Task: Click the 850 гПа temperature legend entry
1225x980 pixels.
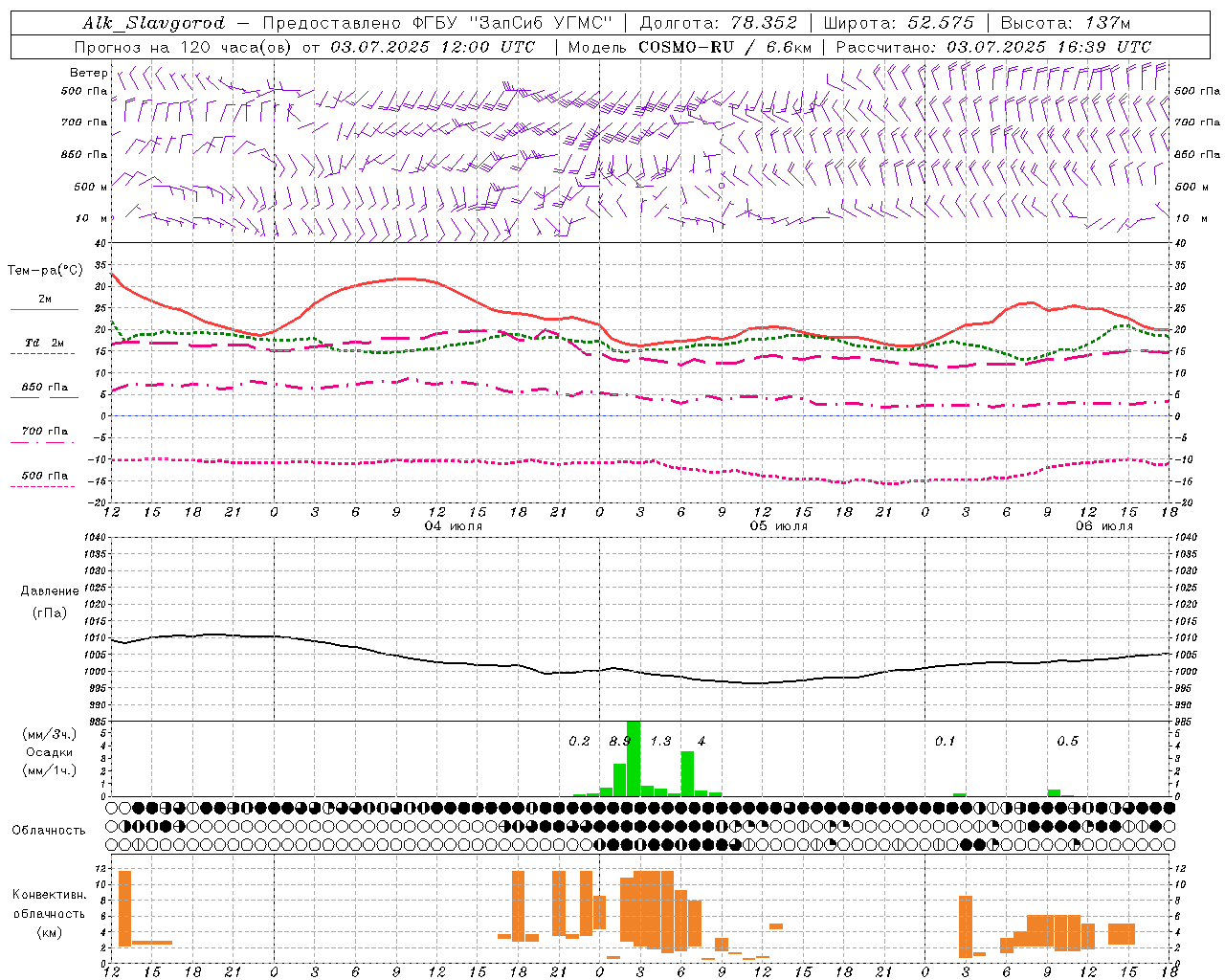Action: tap(45, 388)
